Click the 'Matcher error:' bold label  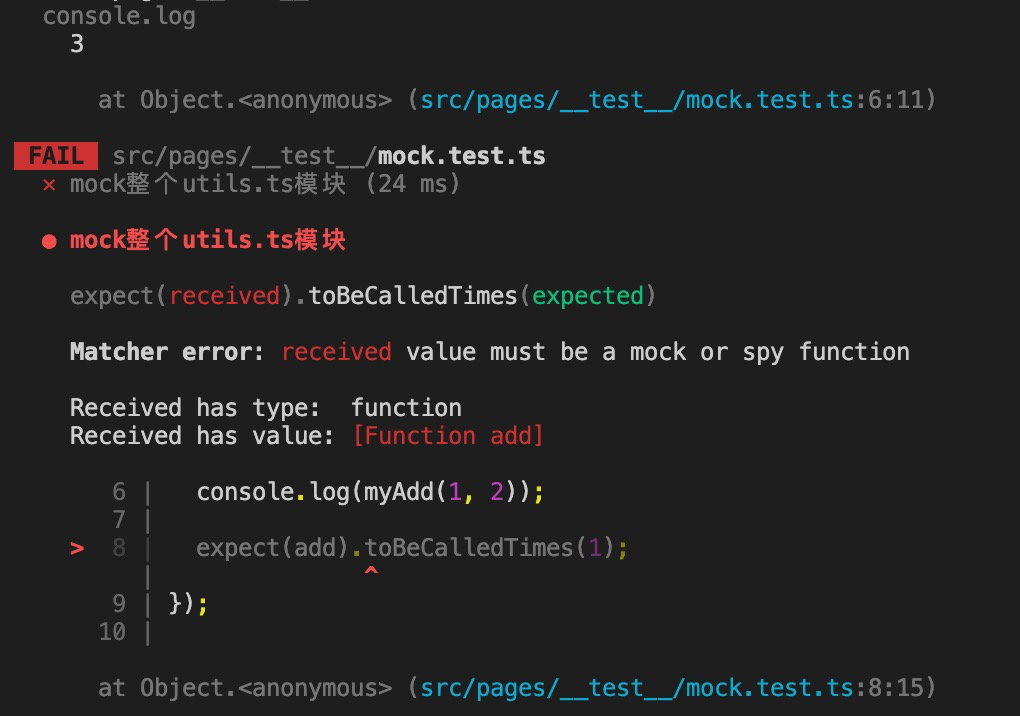click(x=167, y=352)
